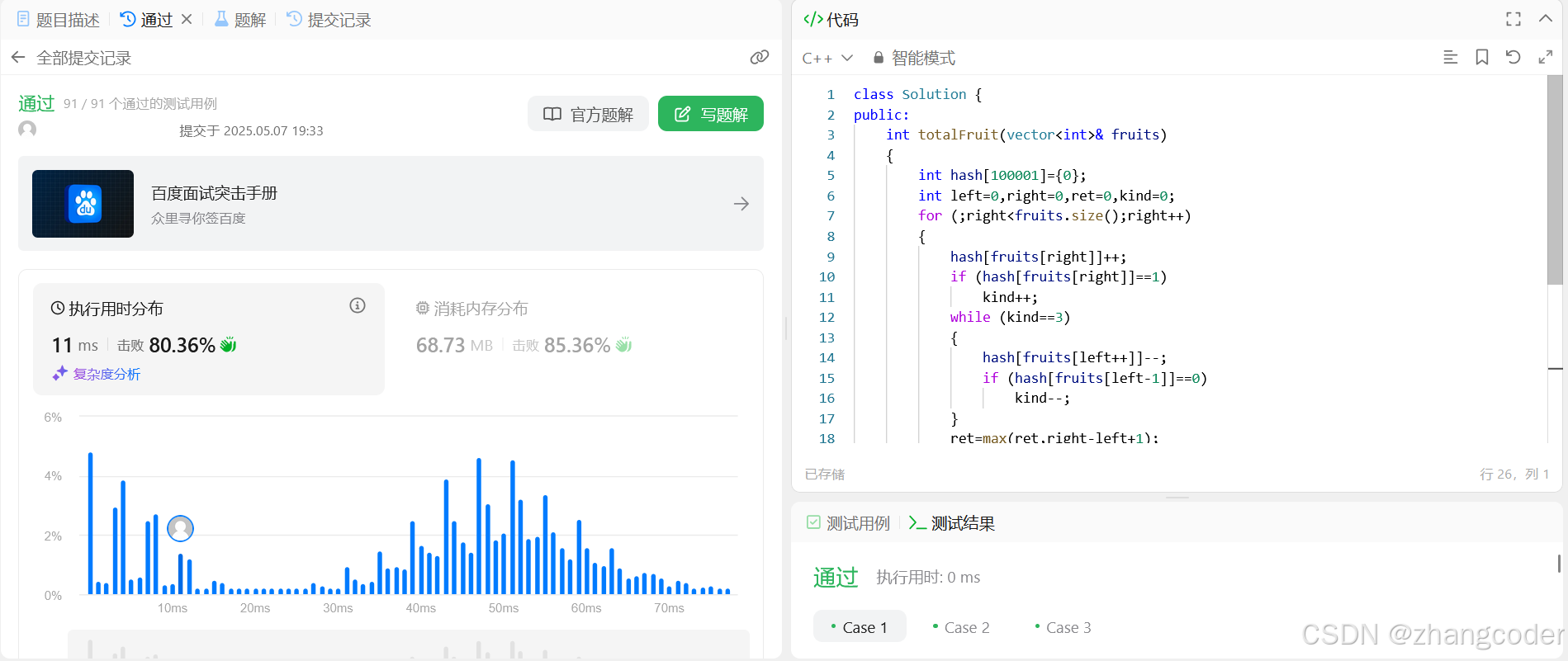The height and width of the screenshot is (661, 1568).
Task: Open the 百度面试突击手册 banner arrow
Action: [741, 204]
